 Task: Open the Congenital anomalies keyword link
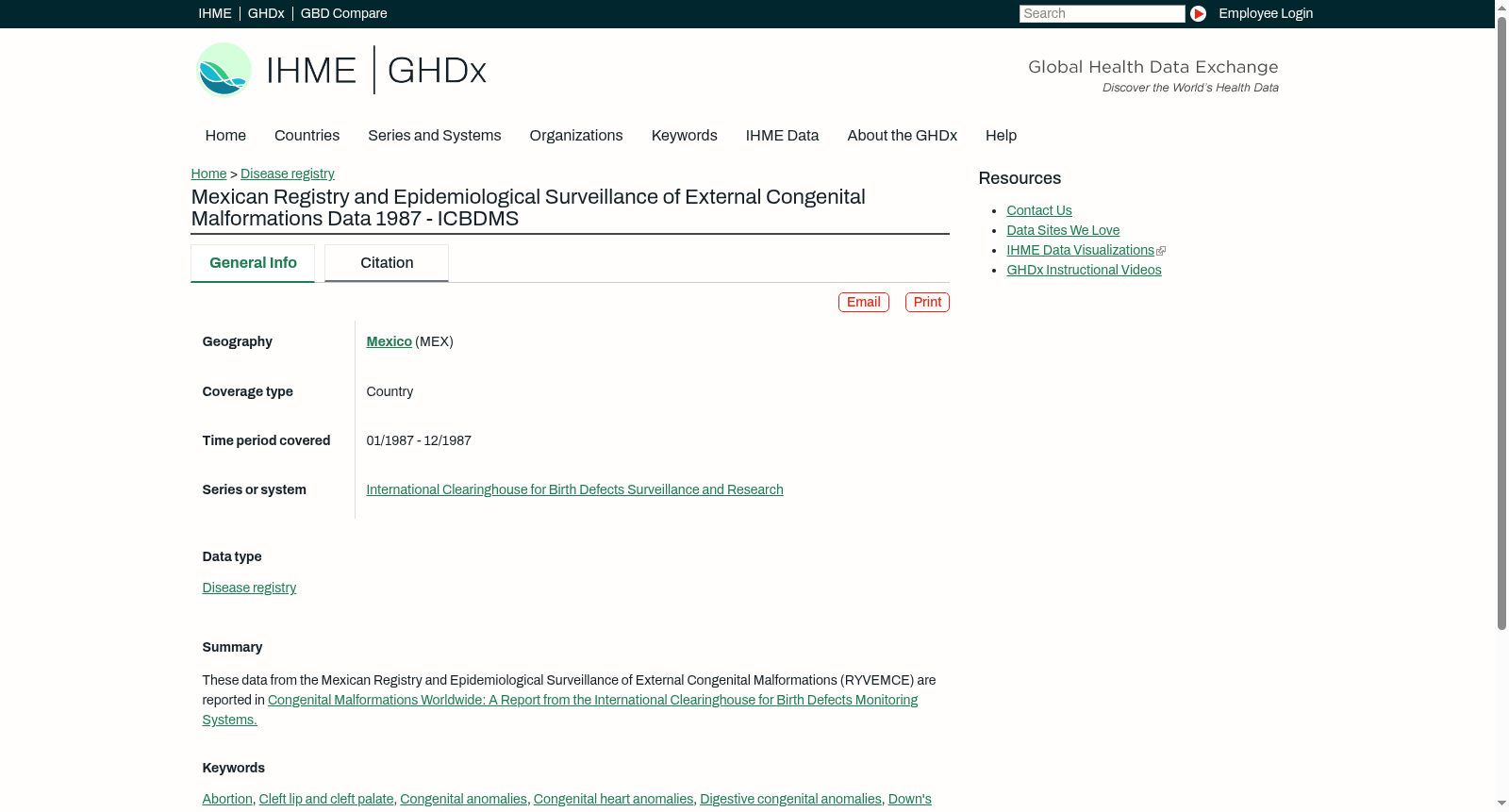pos(463,799)
